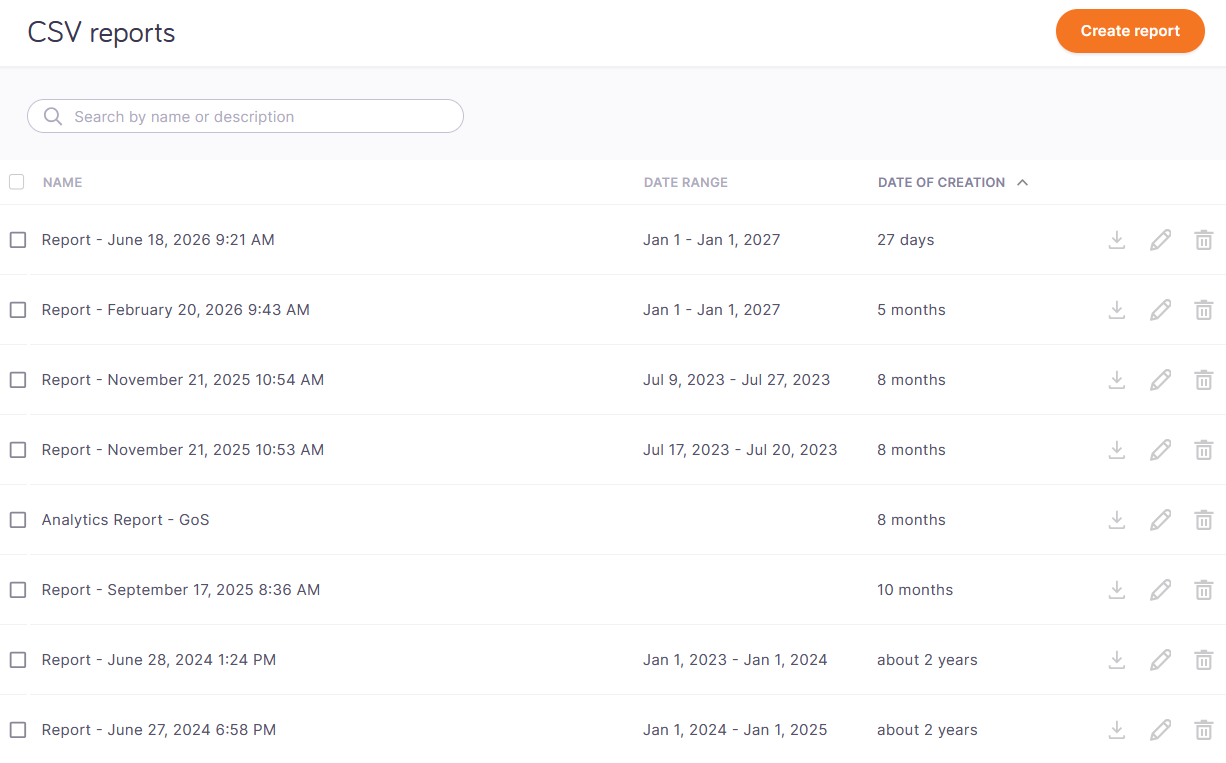Check the June 18, 2026 report checkbox
This screenshot has width=1226, height=763.
[x=18, y=240]
